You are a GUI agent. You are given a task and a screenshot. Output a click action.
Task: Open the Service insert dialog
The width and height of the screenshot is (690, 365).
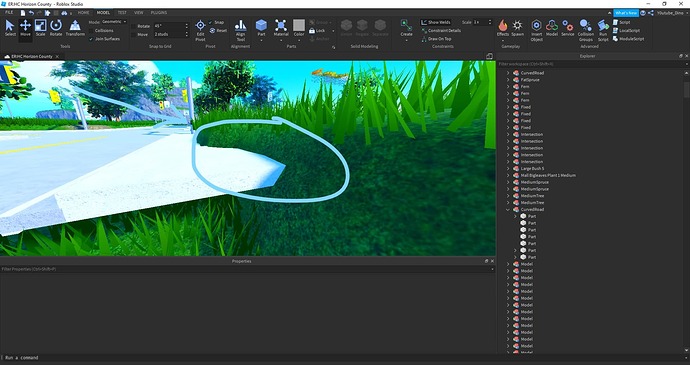pos(568,28)
